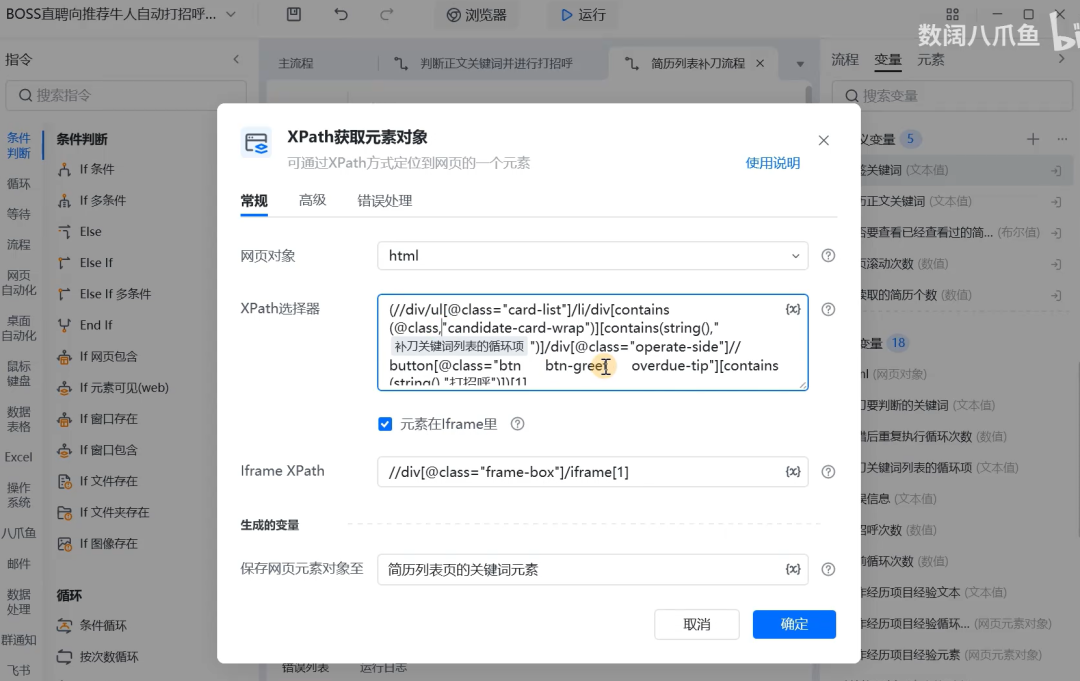Open the 错误处理 tab in the dialog
The image size is (1080, 681).
pyautogui.click(x=384, y=200)
